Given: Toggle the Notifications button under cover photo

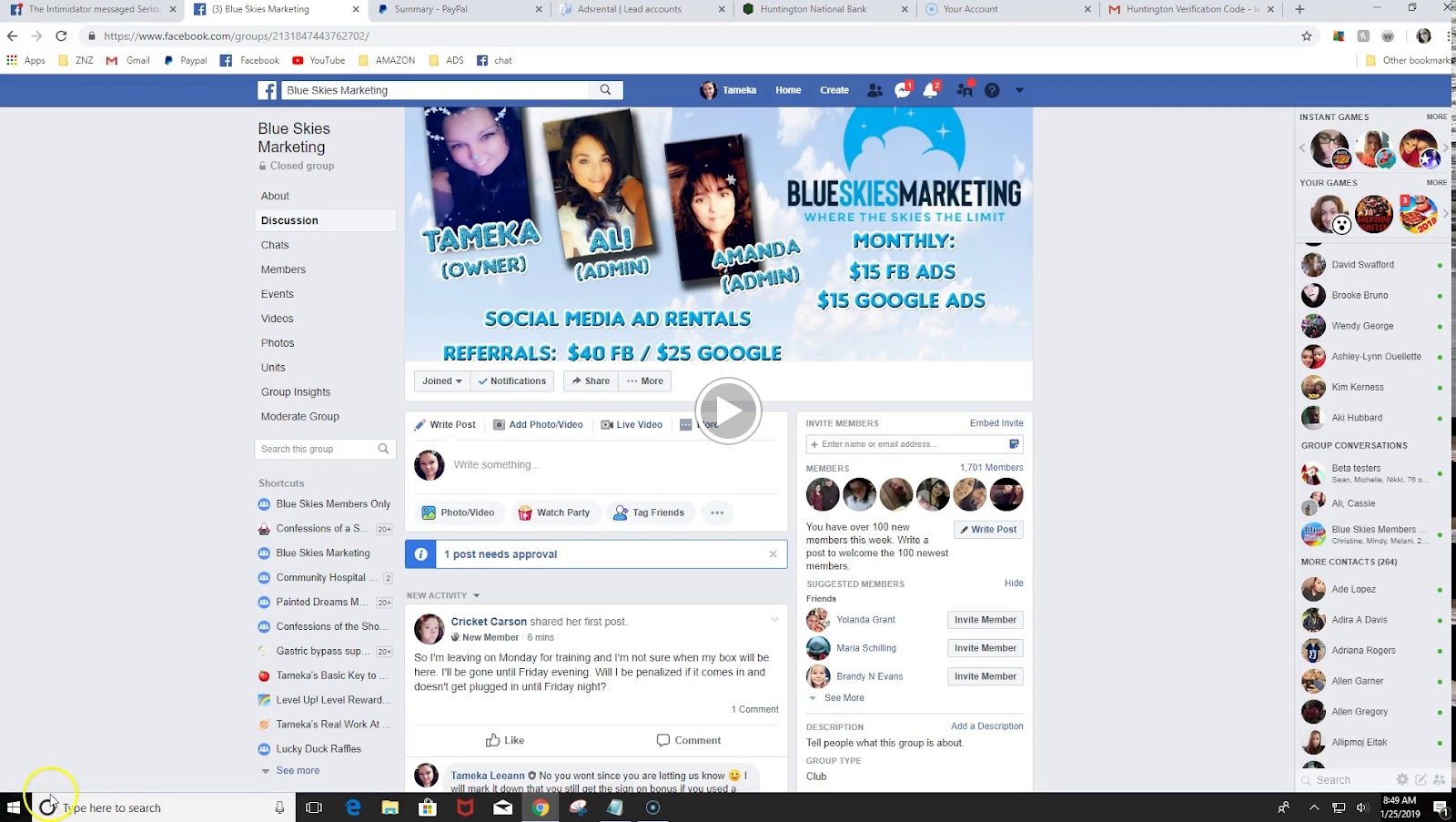Looking at the screenshot, I should (x=512, y=381).
